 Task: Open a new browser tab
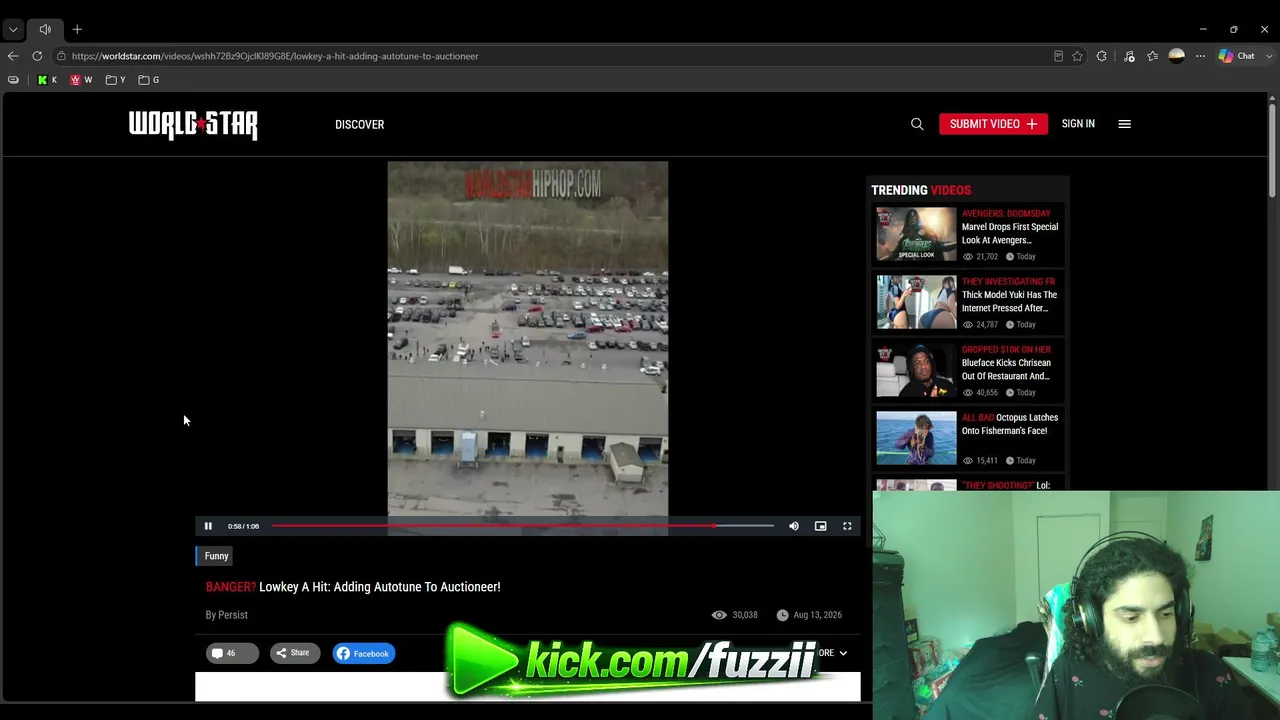tap(77, 30)
